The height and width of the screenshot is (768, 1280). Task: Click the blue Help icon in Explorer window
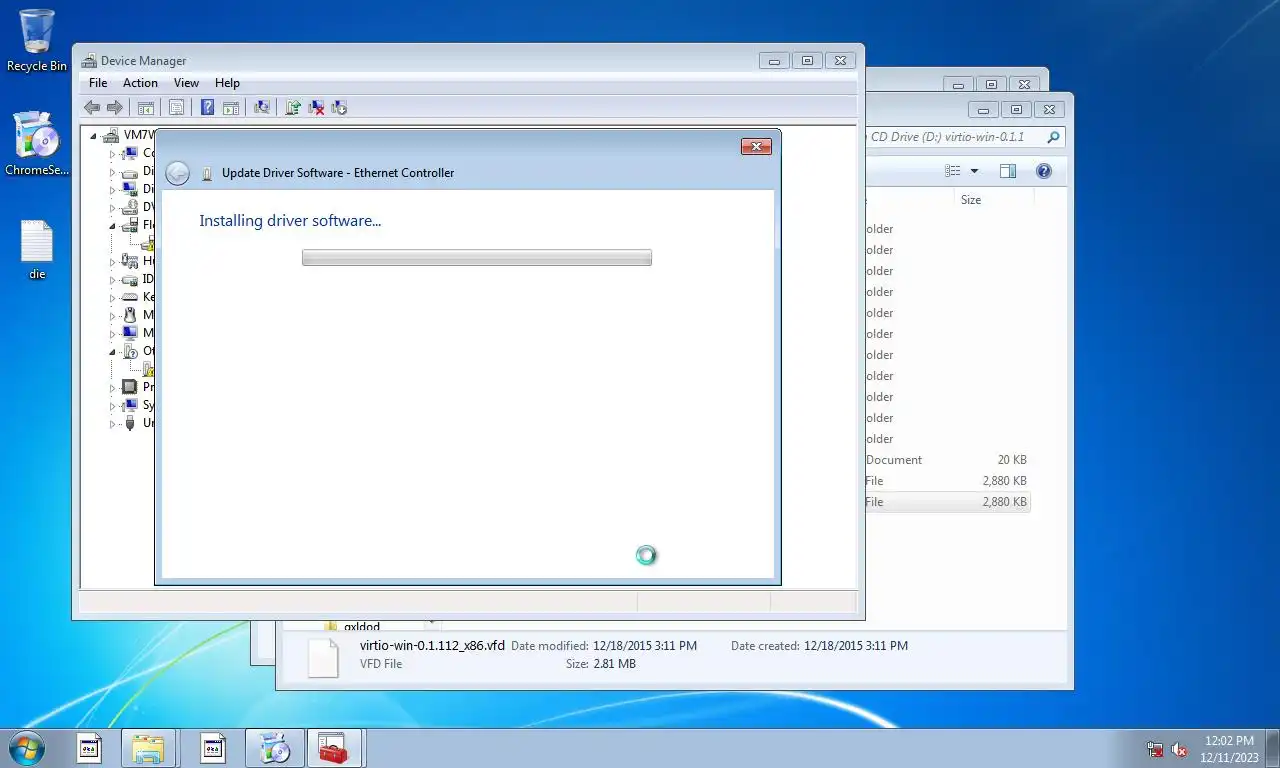pos(1044,171)
